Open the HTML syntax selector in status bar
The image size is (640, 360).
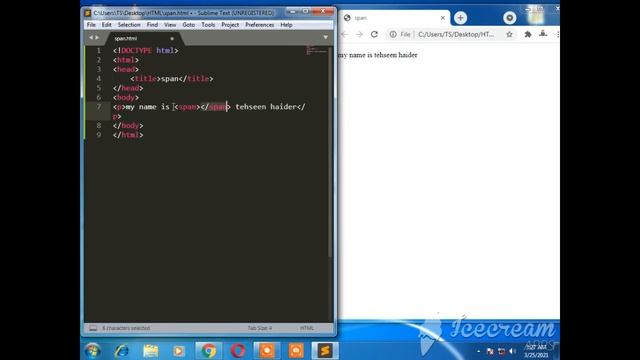point(307,328)
